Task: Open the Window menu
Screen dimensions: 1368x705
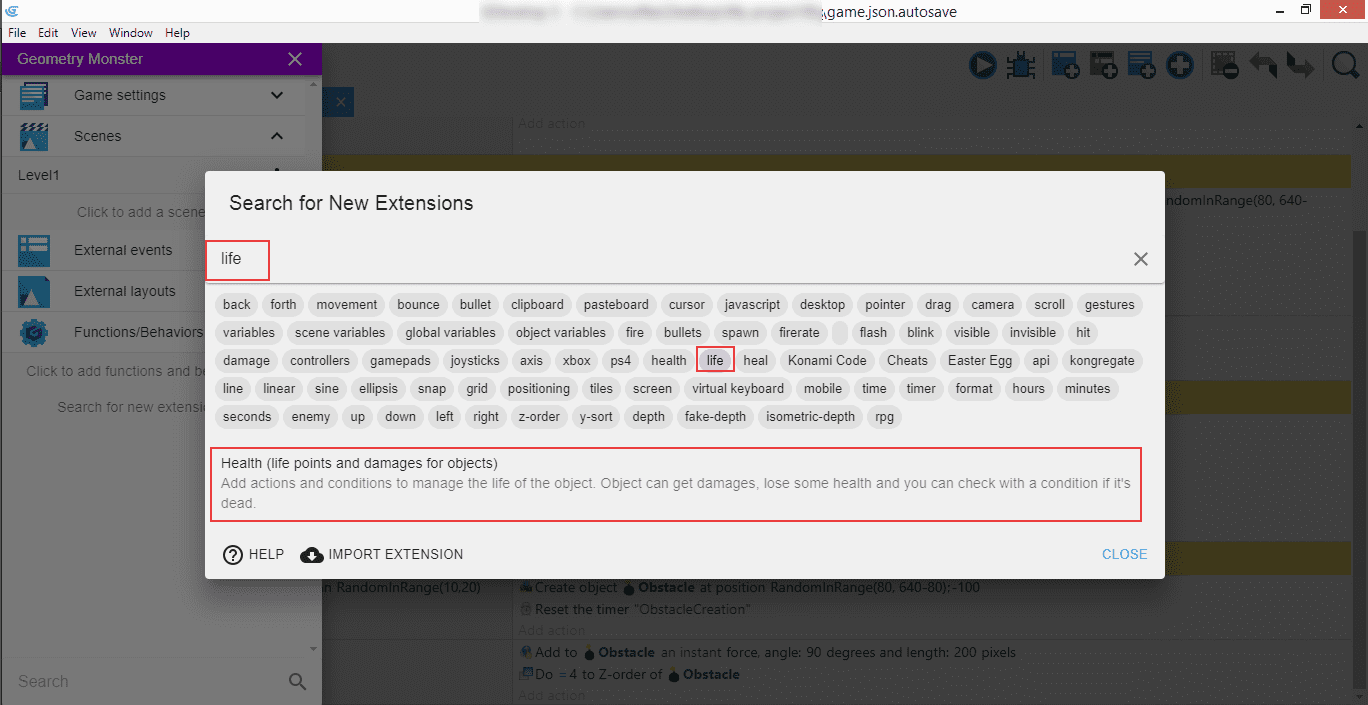Action: coord(131,33)
